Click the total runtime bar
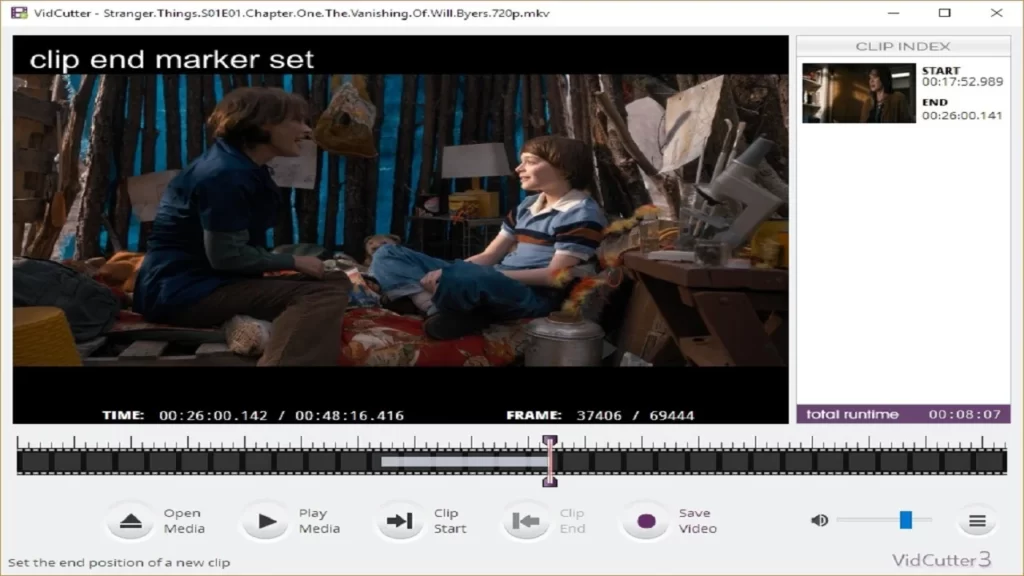The height and width of the screenshot is (576, 1024). click(x=902, y=414)
